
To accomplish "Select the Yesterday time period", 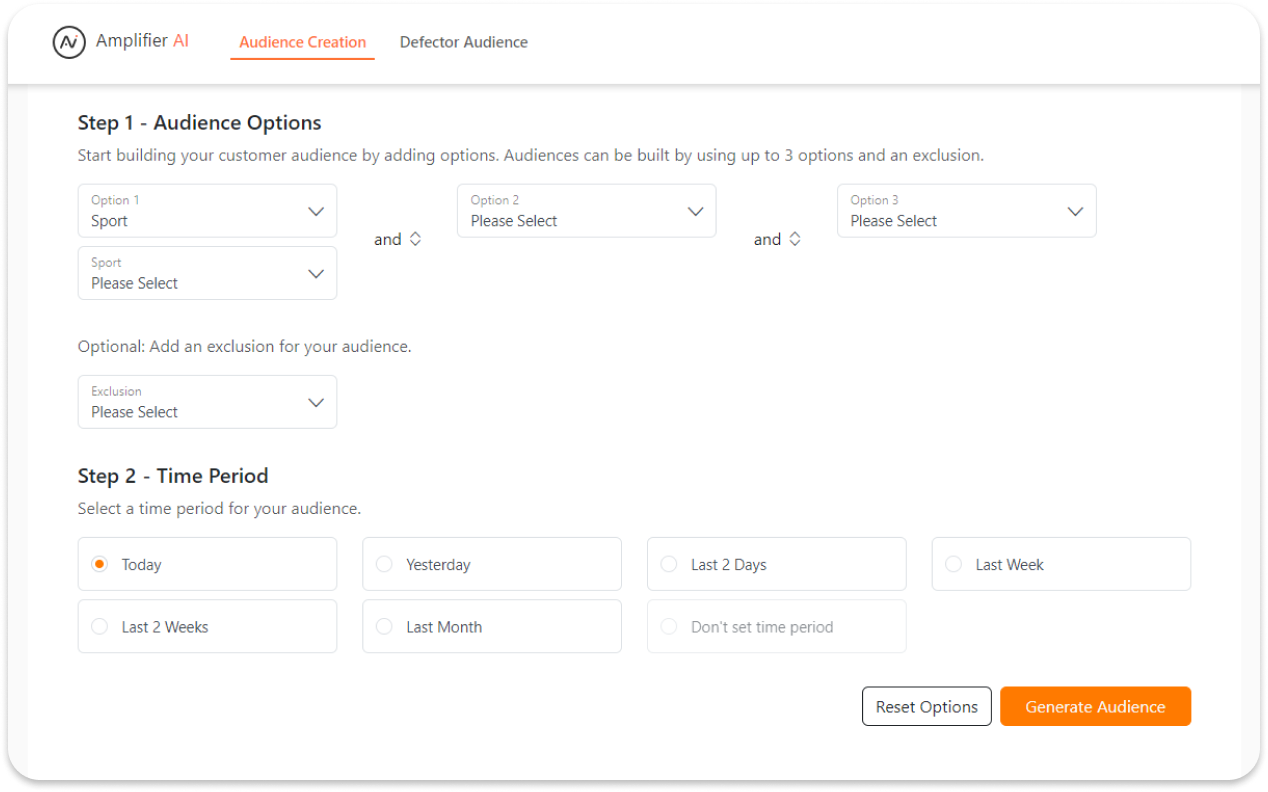I will (x=492, y=564).
